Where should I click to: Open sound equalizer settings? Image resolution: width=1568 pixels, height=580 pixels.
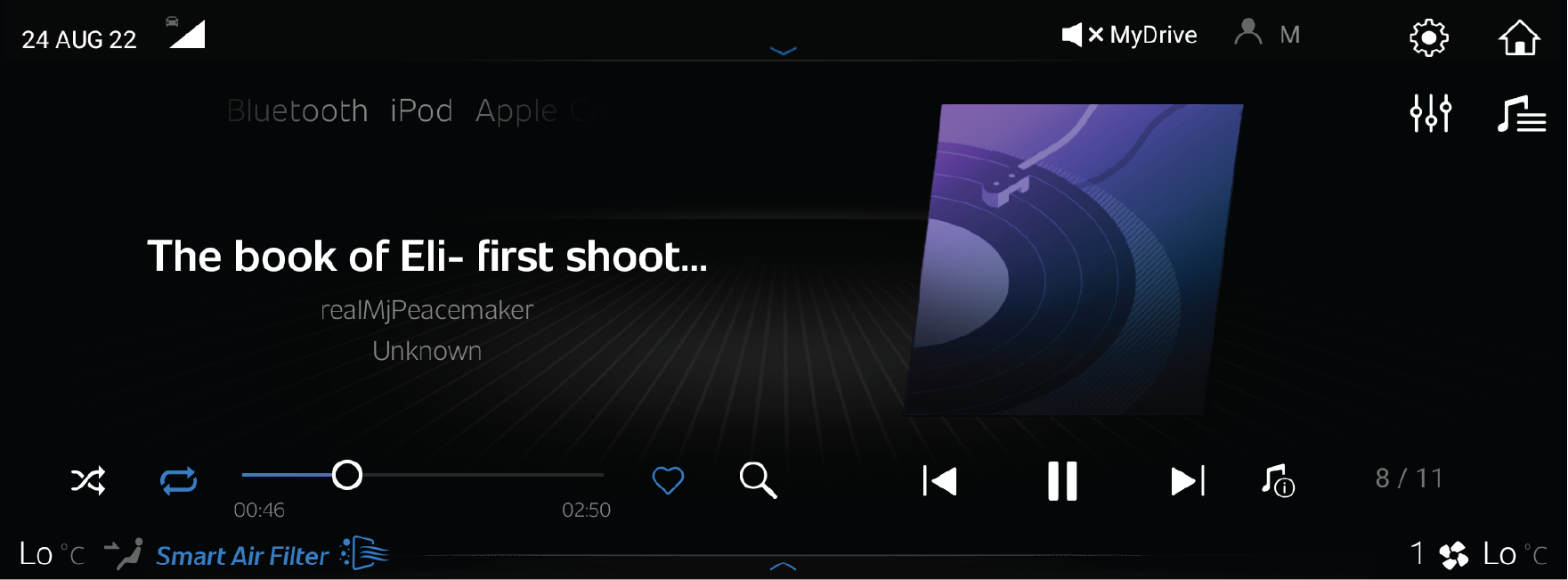1431,113
